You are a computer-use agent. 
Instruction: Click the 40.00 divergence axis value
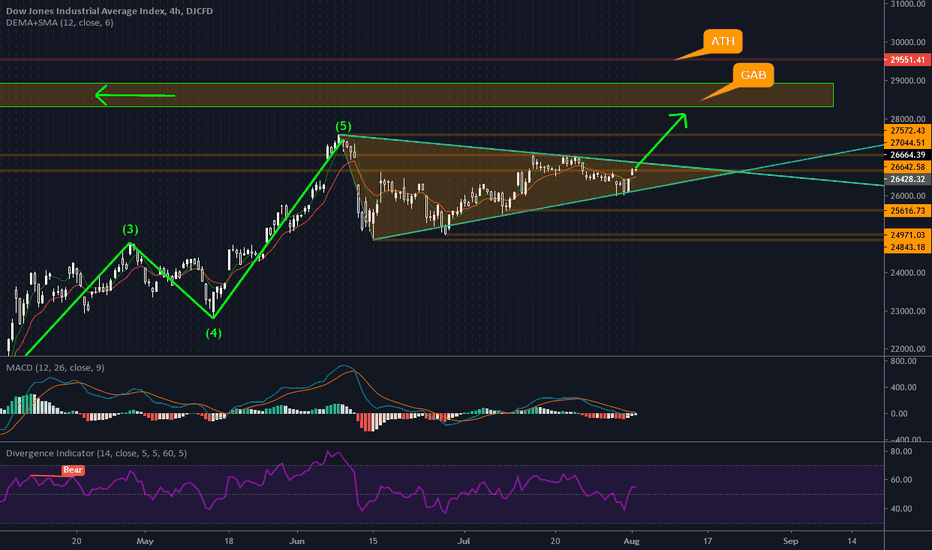click(x=902, y=508)
